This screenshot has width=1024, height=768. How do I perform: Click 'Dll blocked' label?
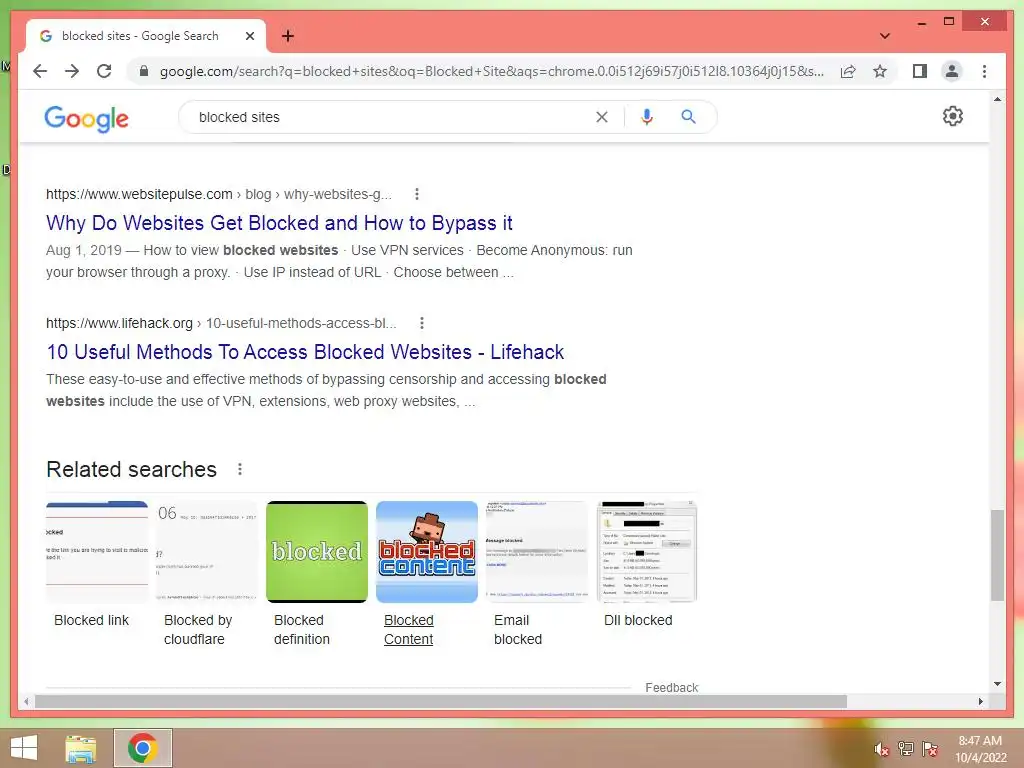(638, 620)
